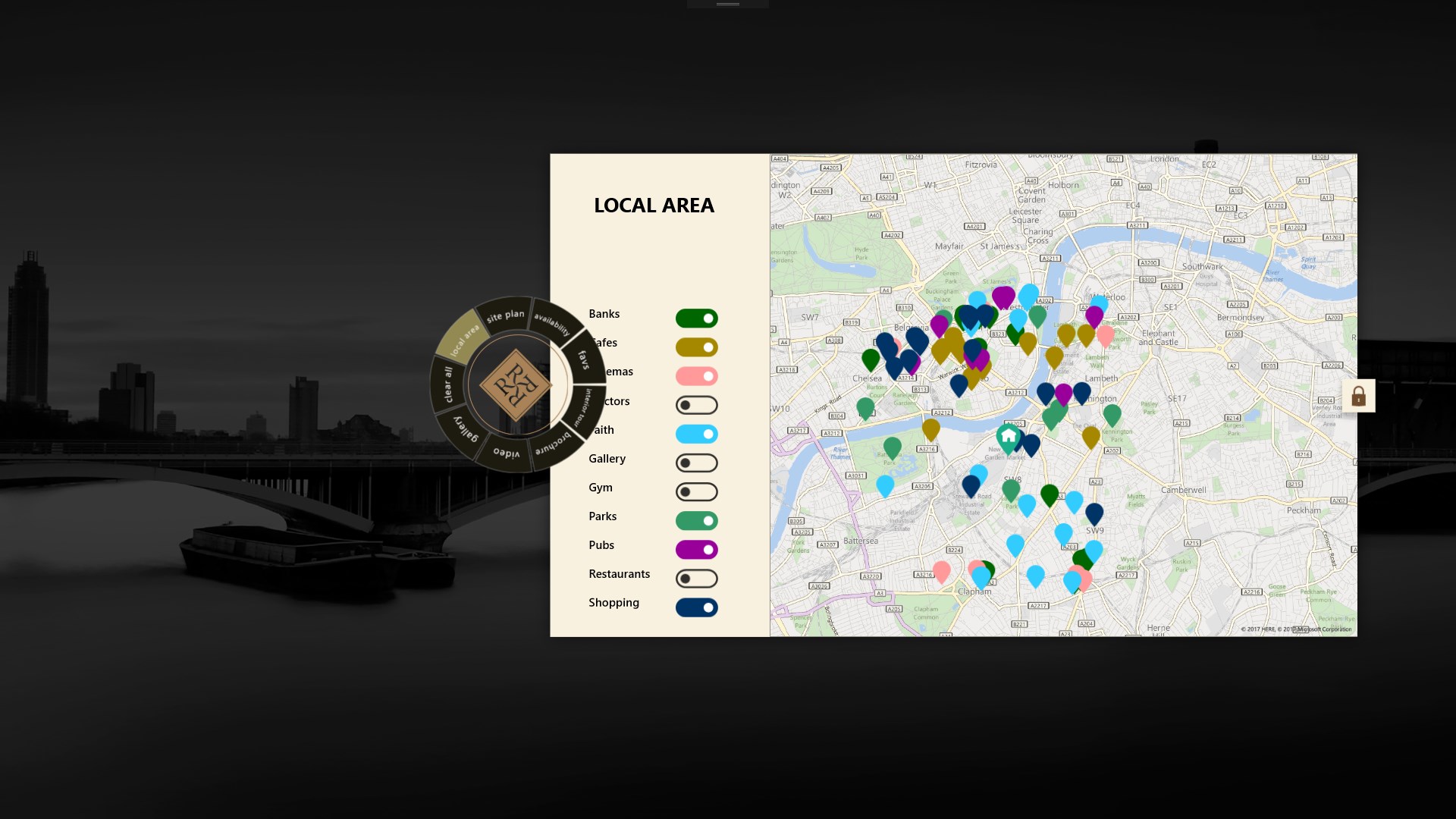Click the cyan pin near Battersea Park
This screenshot has width=1456, height=819.
click(x=884, y=485)
